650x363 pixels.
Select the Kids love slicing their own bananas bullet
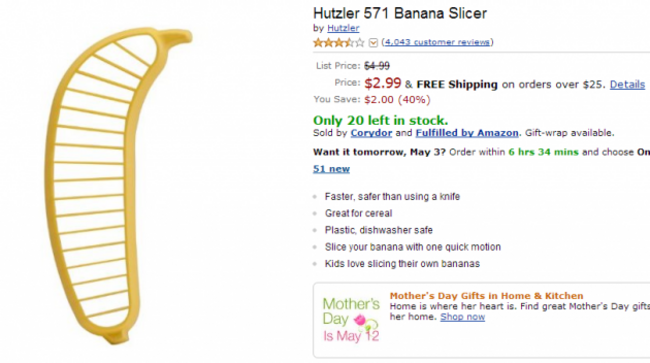tap(402, 264)
